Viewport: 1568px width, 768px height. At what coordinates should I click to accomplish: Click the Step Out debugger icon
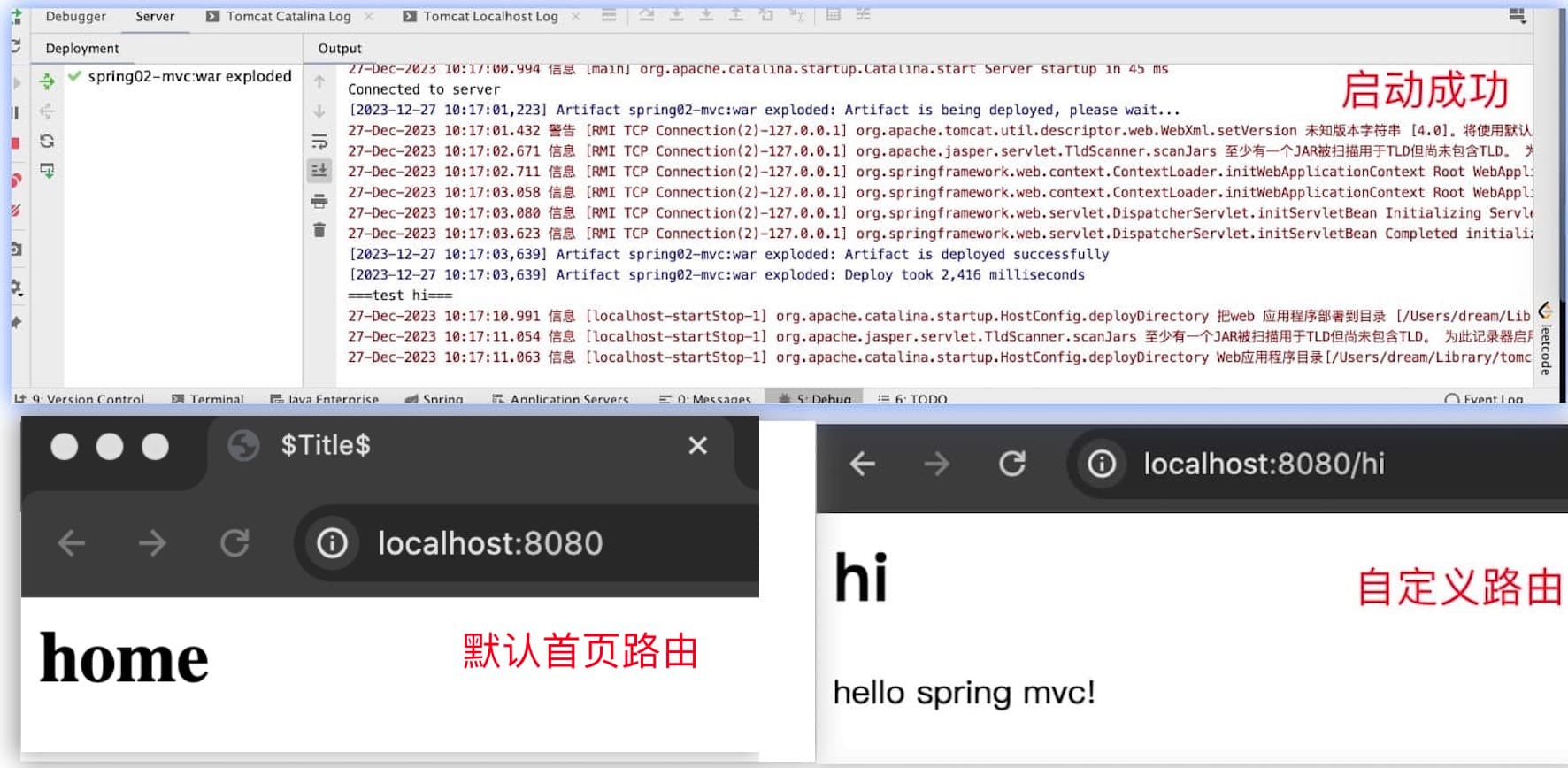735,15
